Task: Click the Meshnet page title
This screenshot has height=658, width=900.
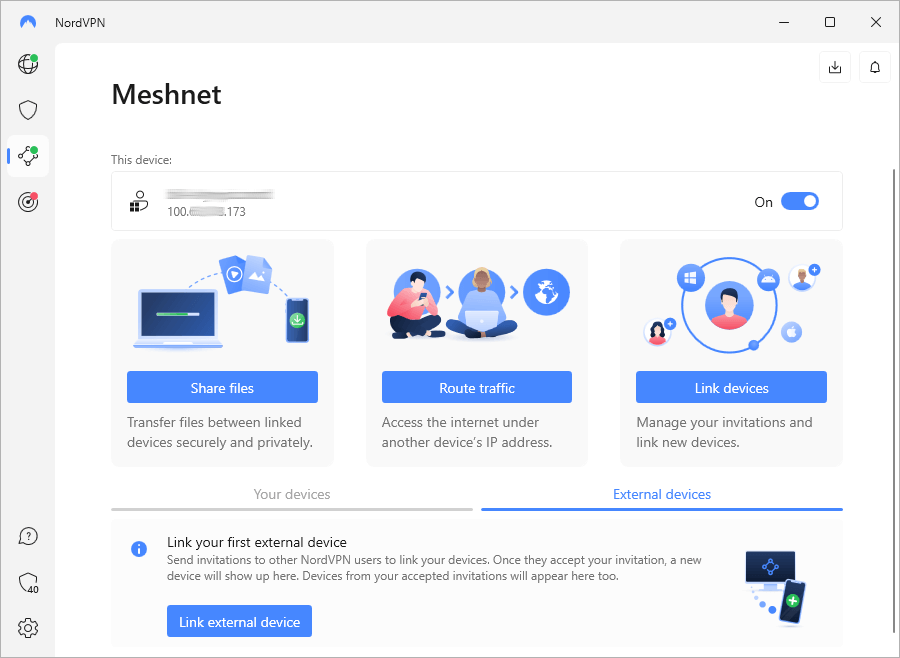Action: point(166,94)
